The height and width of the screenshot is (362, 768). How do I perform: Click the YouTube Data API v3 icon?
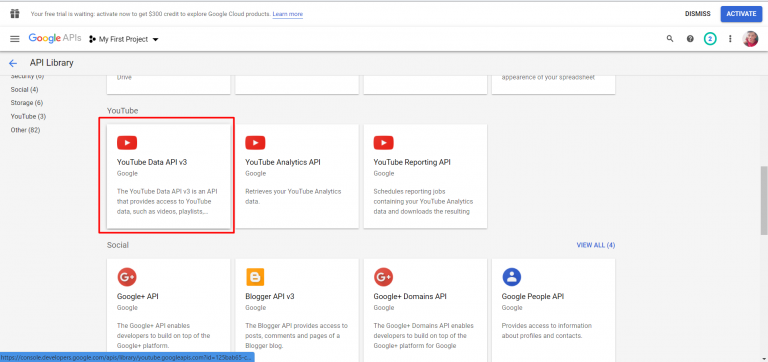(x=127, y=143)
